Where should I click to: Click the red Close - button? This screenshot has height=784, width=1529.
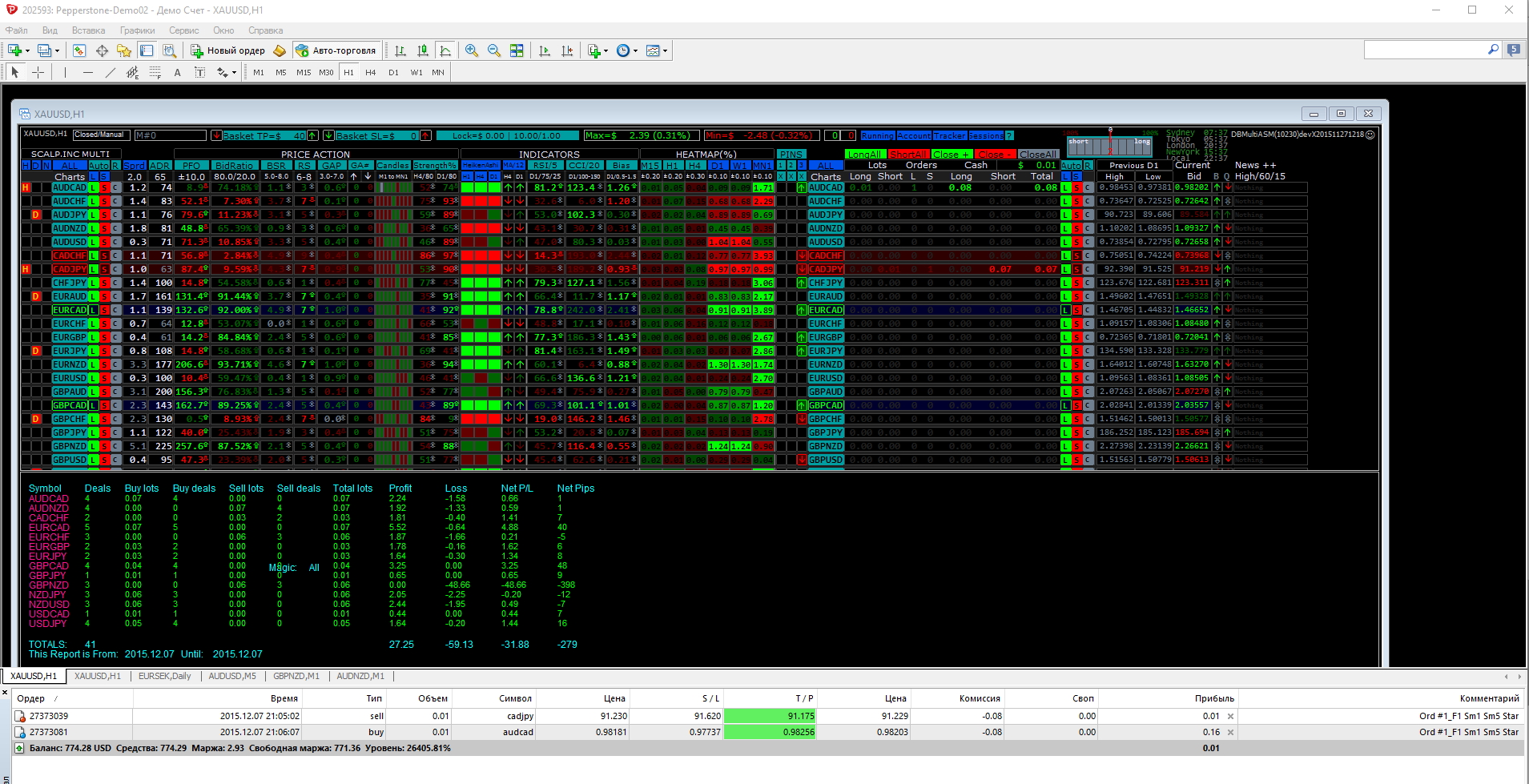coord(996,155)
